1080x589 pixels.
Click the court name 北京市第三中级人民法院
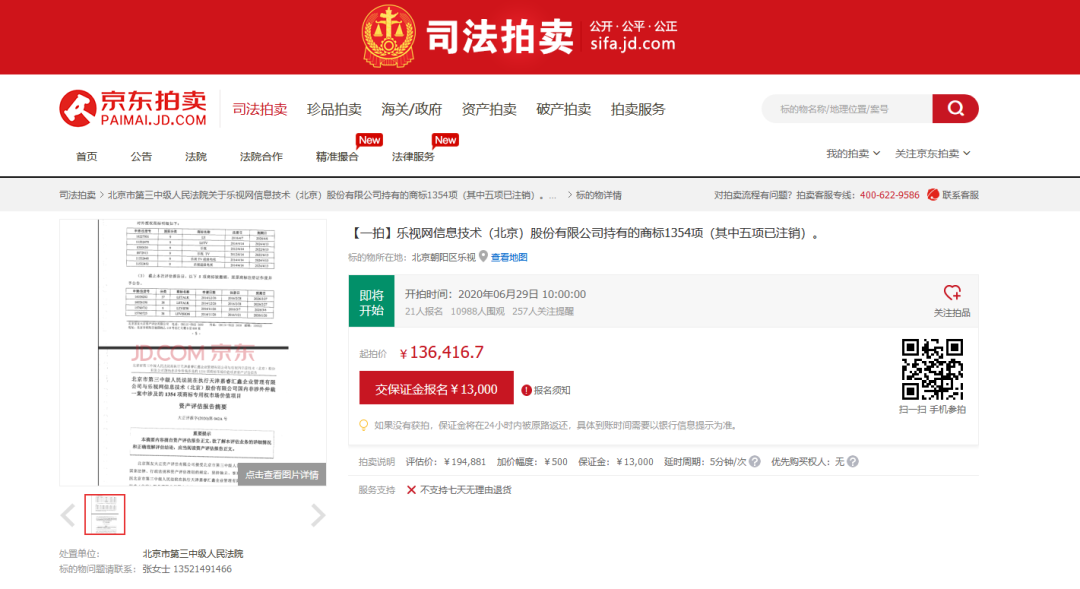[193, 554]
